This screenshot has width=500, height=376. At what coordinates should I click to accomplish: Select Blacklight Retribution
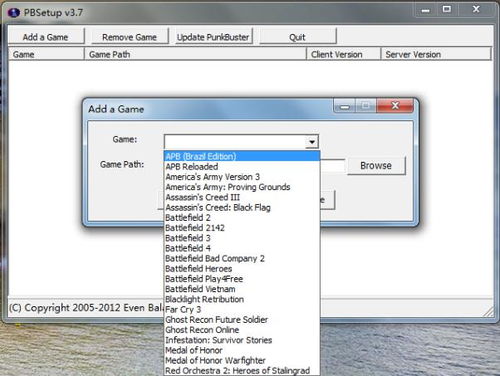coord(242,299)
